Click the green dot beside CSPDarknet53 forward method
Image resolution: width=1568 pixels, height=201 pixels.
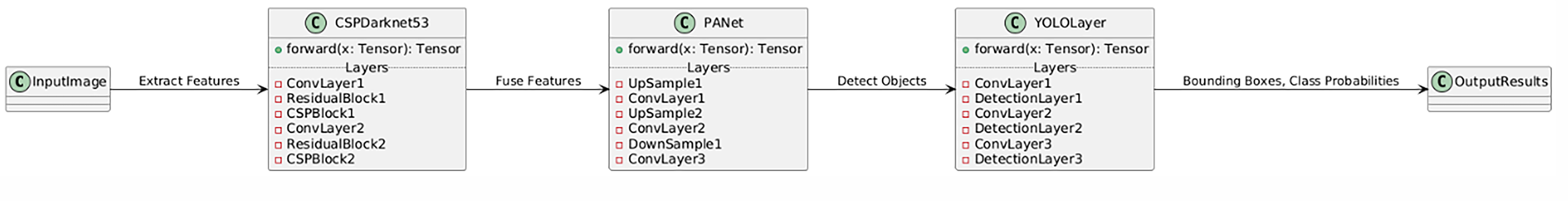coord(278,50)
